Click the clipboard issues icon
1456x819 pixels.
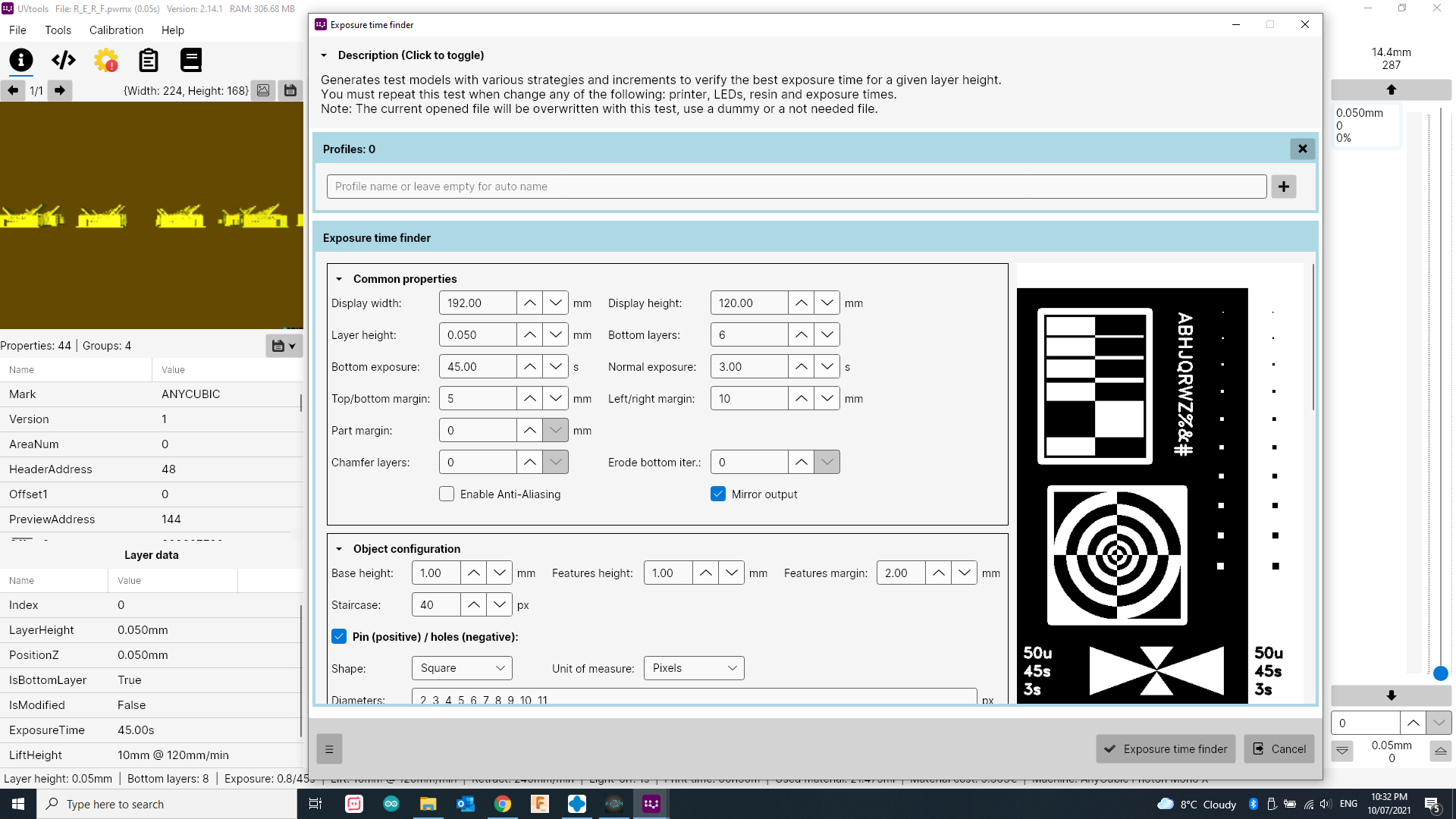148,60
